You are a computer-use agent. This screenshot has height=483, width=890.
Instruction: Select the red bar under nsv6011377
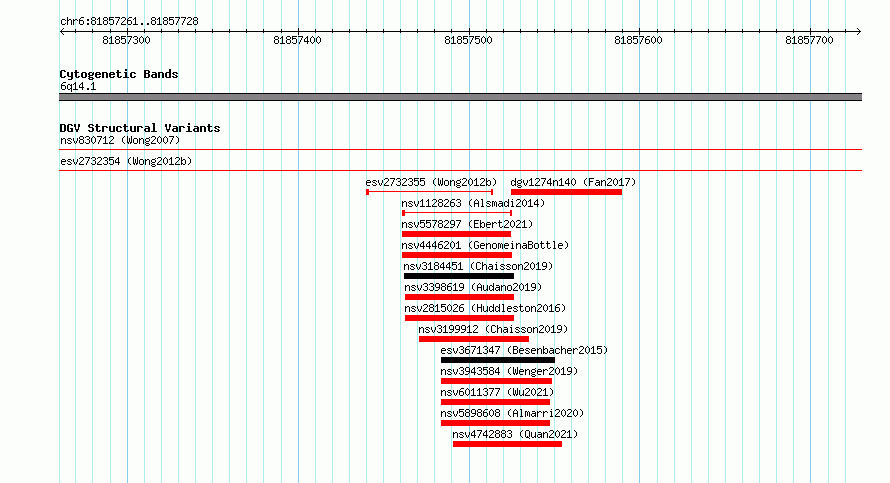click(496, 402)
